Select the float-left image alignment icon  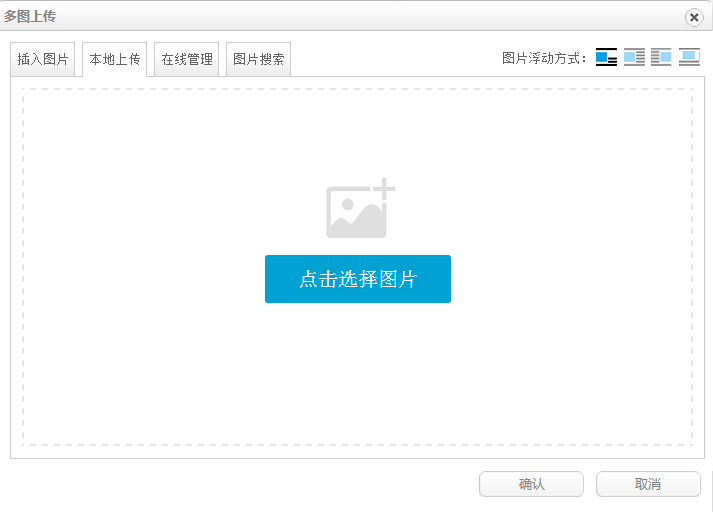coord(634,57)
